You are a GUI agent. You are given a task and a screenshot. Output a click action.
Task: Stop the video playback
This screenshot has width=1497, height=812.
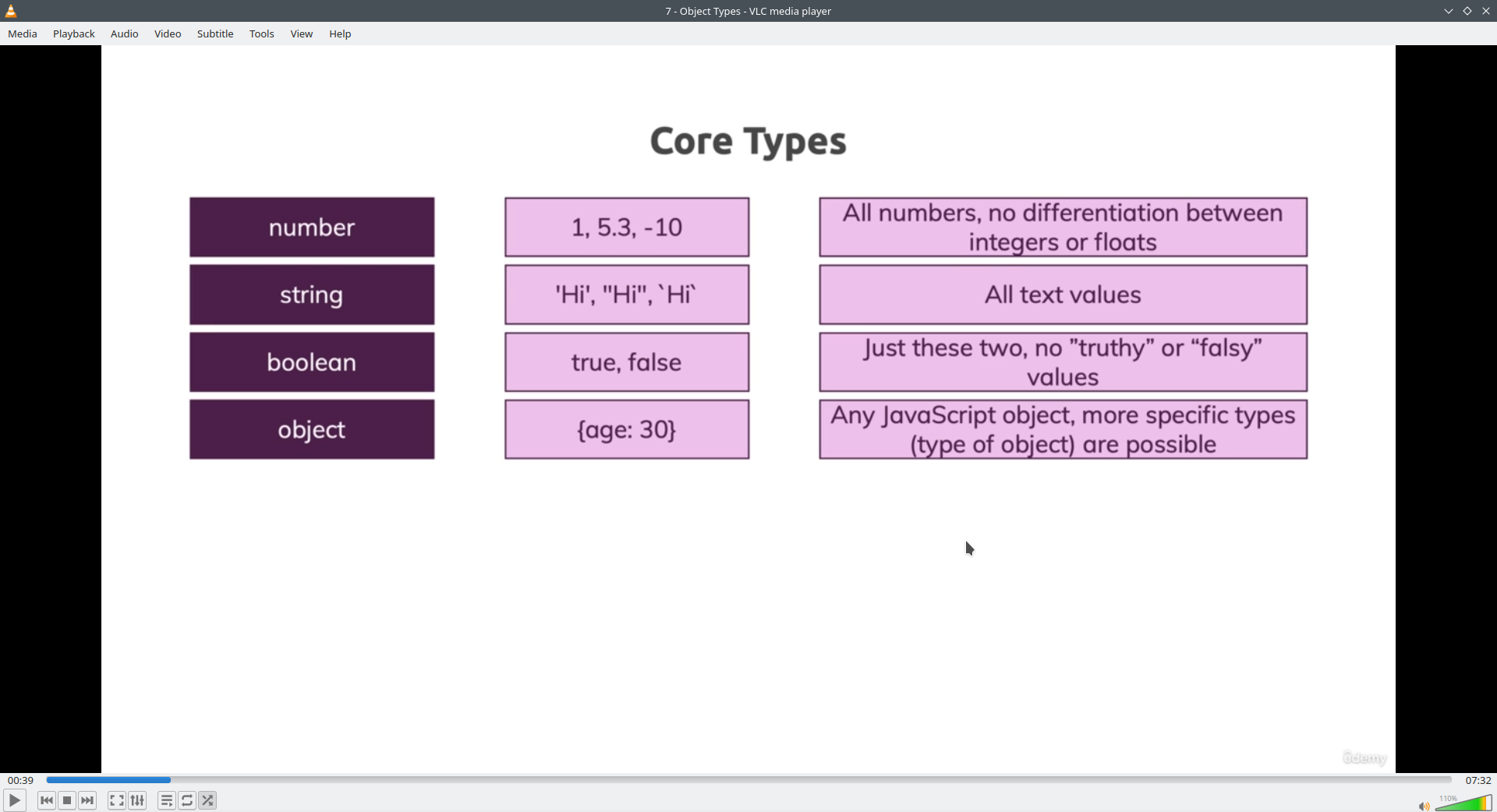pos(67,800)
